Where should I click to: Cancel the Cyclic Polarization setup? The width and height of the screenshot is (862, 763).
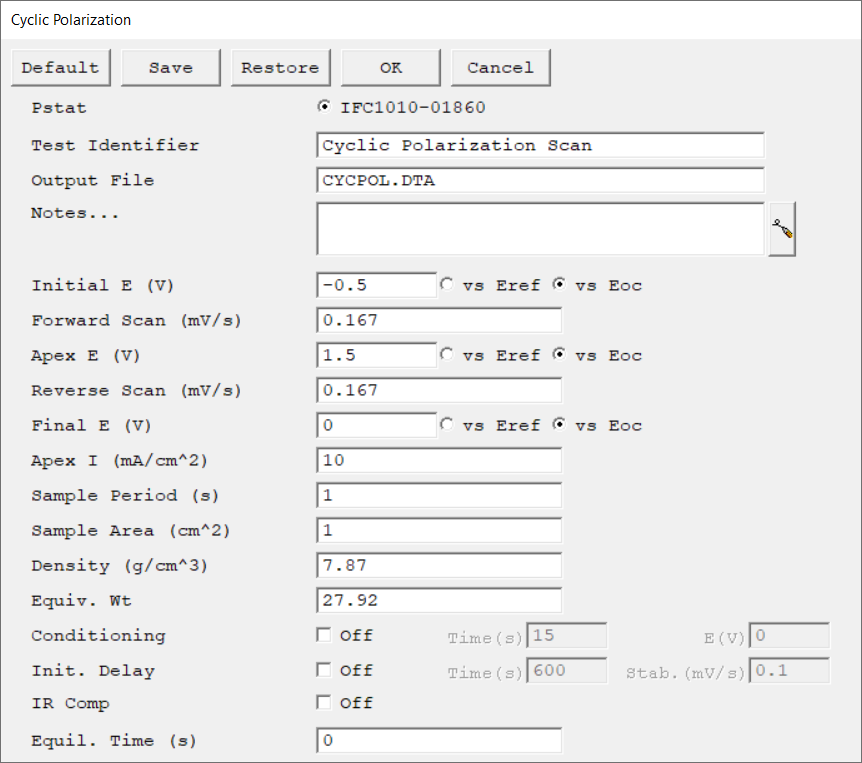tap(500, 68)
